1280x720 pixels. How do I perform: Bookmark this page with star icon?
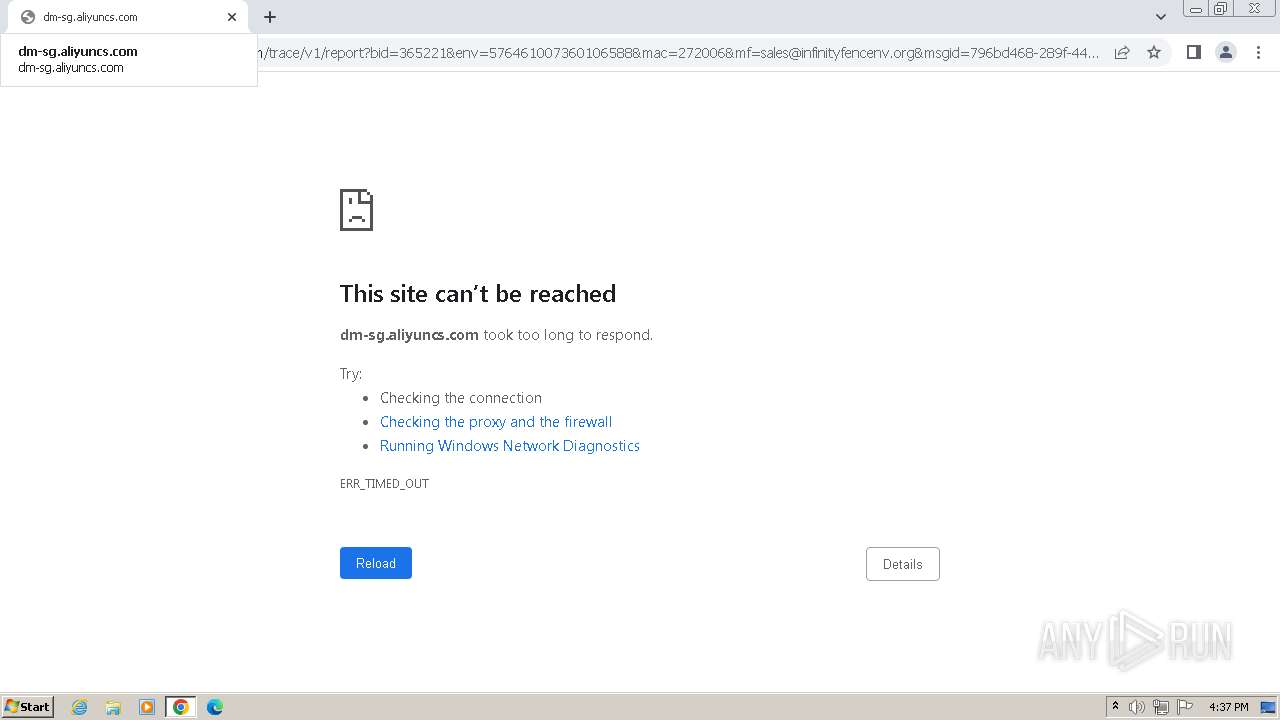point(1154,52)
